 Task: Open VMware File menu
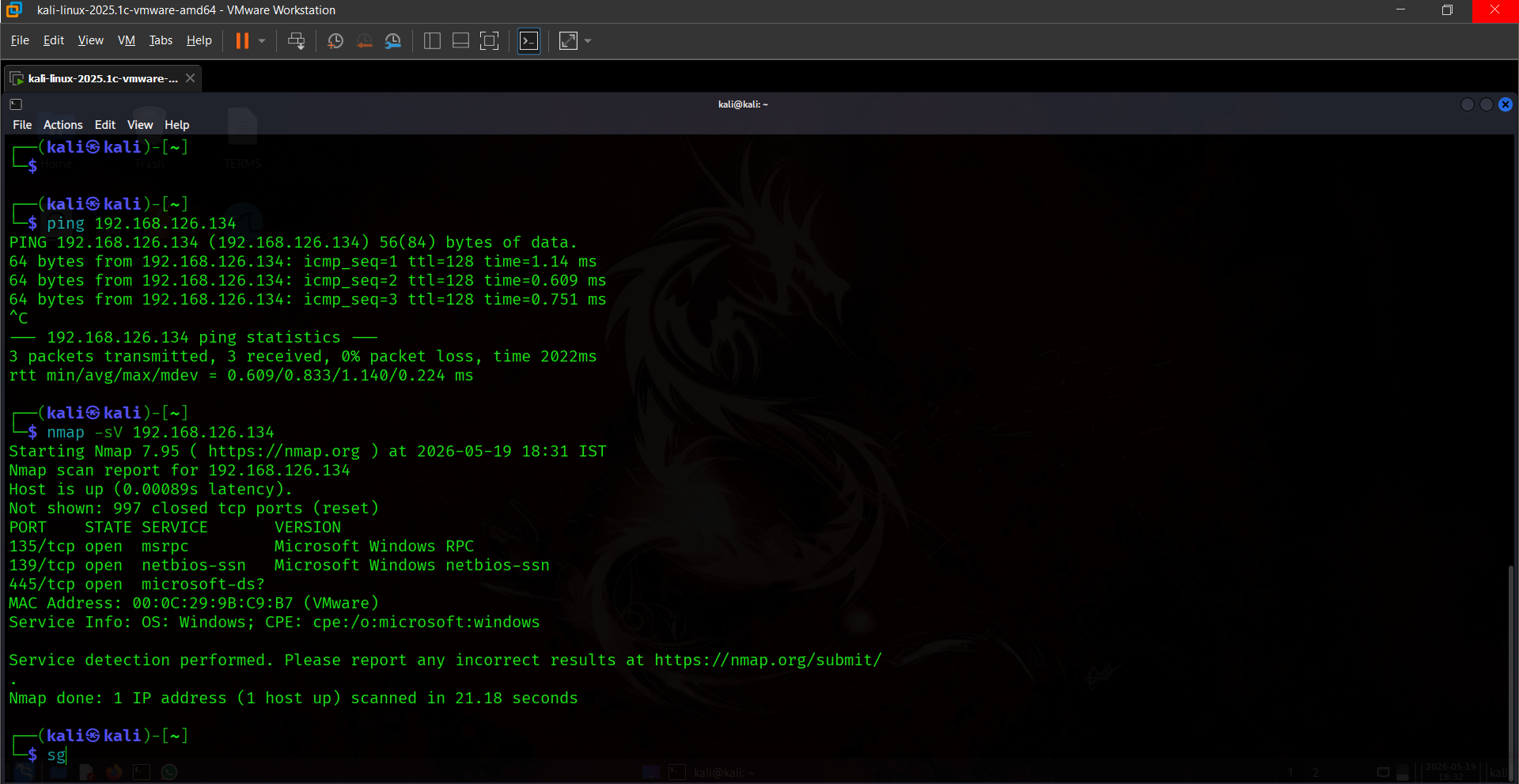20,40
